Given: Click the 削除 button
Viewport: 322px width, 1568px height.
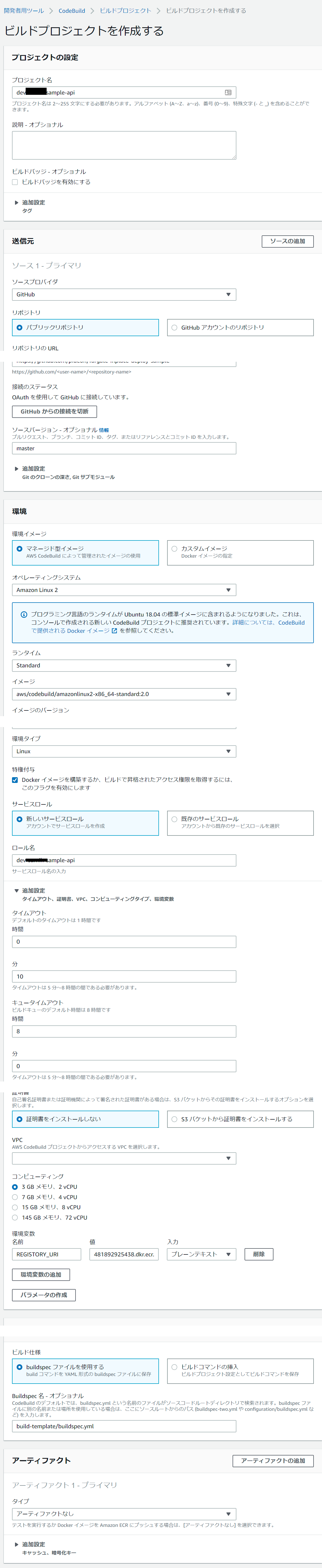Looking at the screenshot, I should point(259,1254).
